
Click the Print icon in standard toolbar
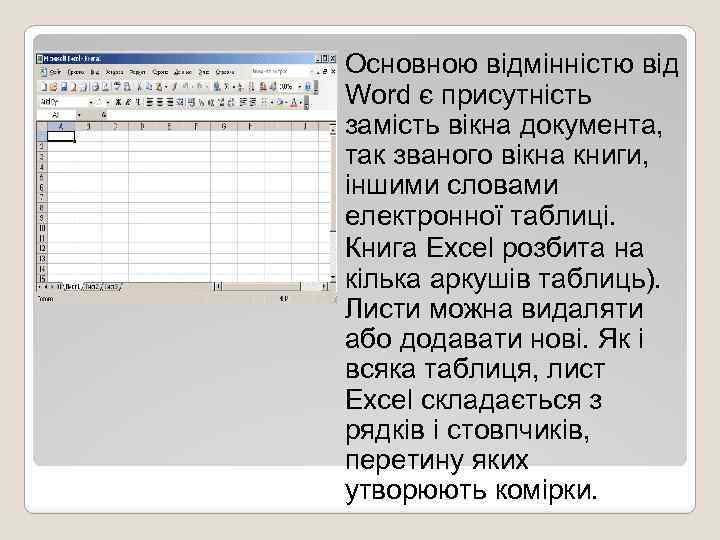95,87
